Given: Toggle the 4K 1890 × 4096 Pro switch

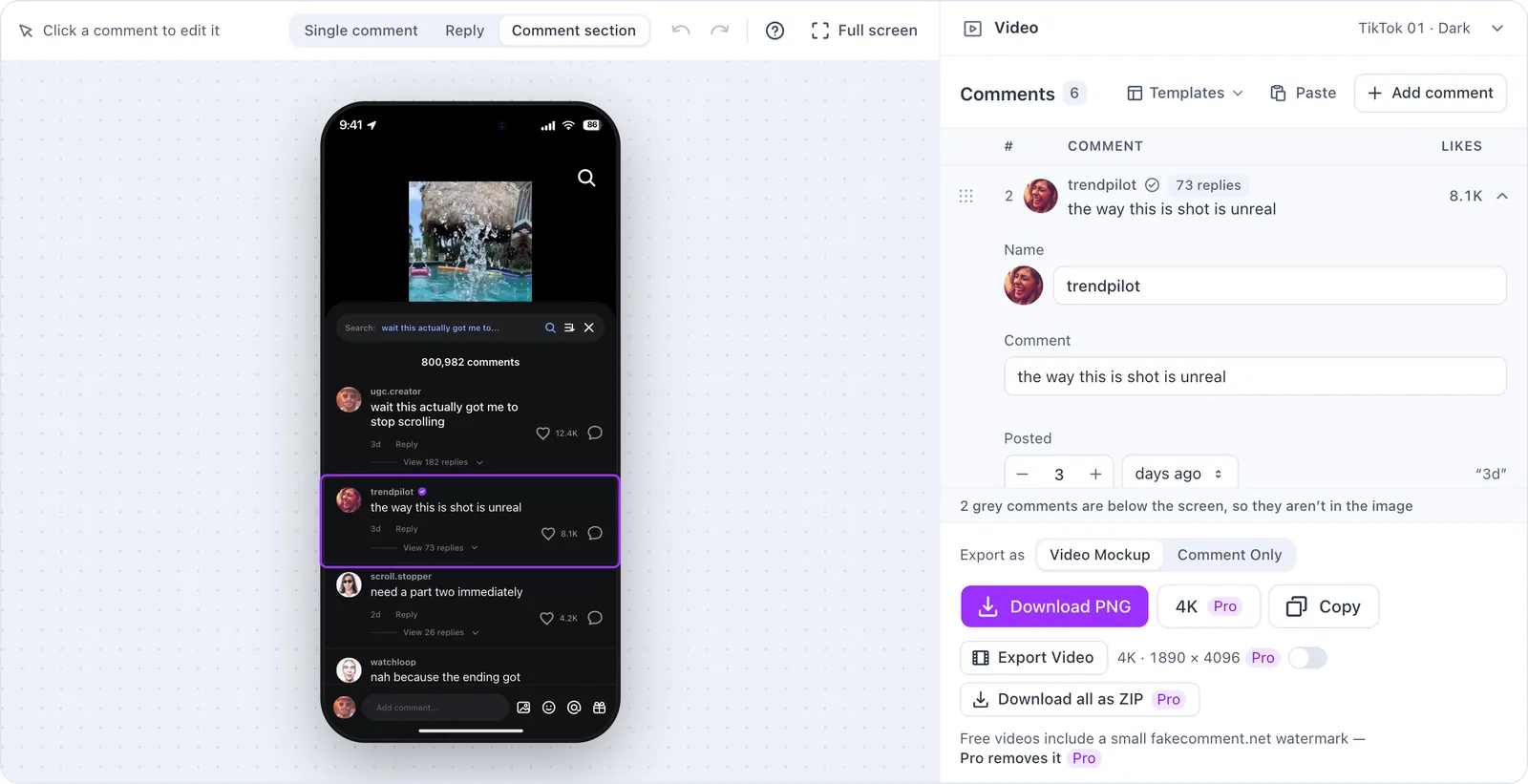Looking at the screenshot, I should [1307, 658].
